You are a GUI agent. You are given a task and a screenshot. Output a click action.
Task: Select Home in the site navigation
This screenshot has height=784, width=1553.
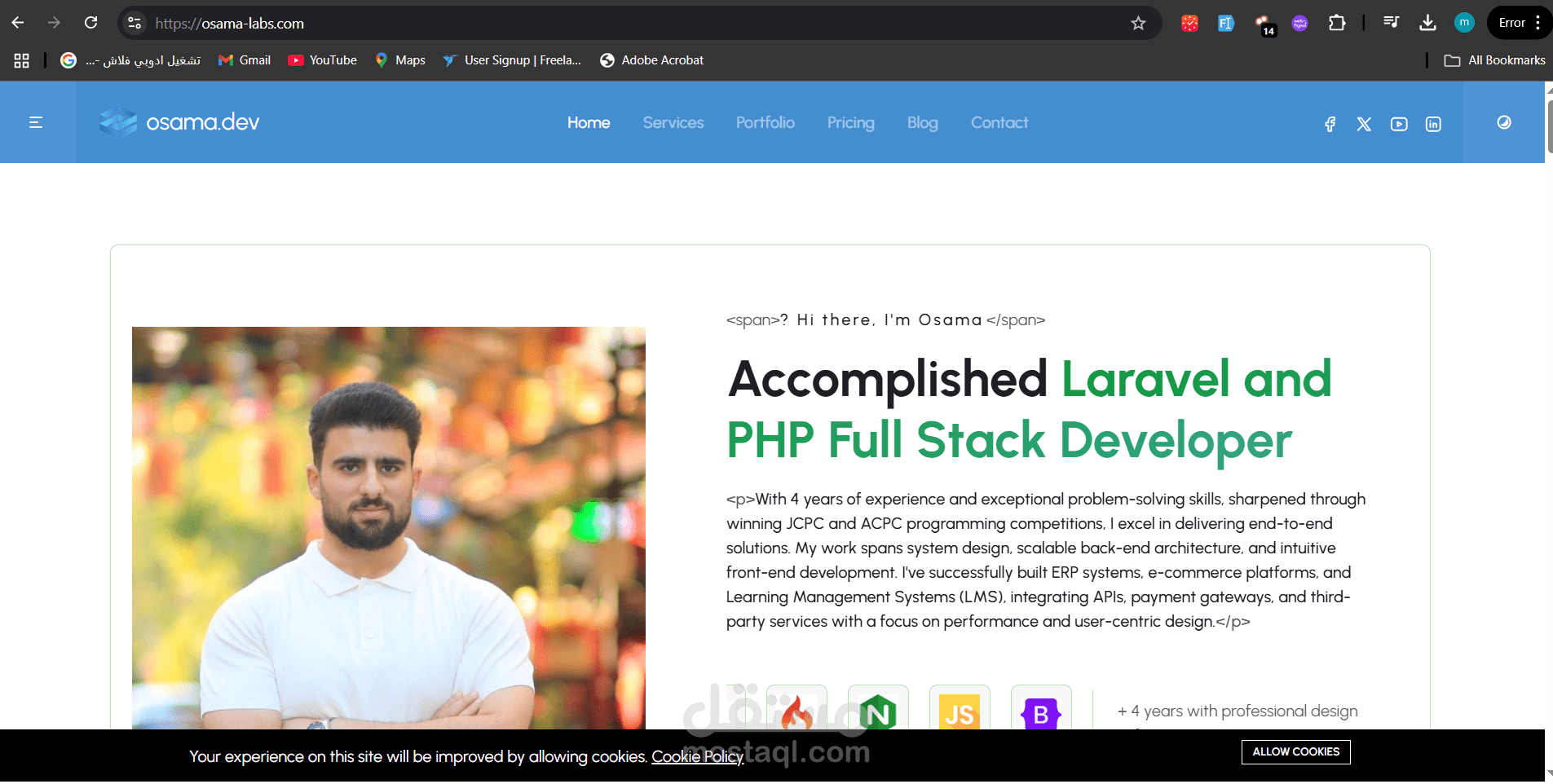[589, 122]
